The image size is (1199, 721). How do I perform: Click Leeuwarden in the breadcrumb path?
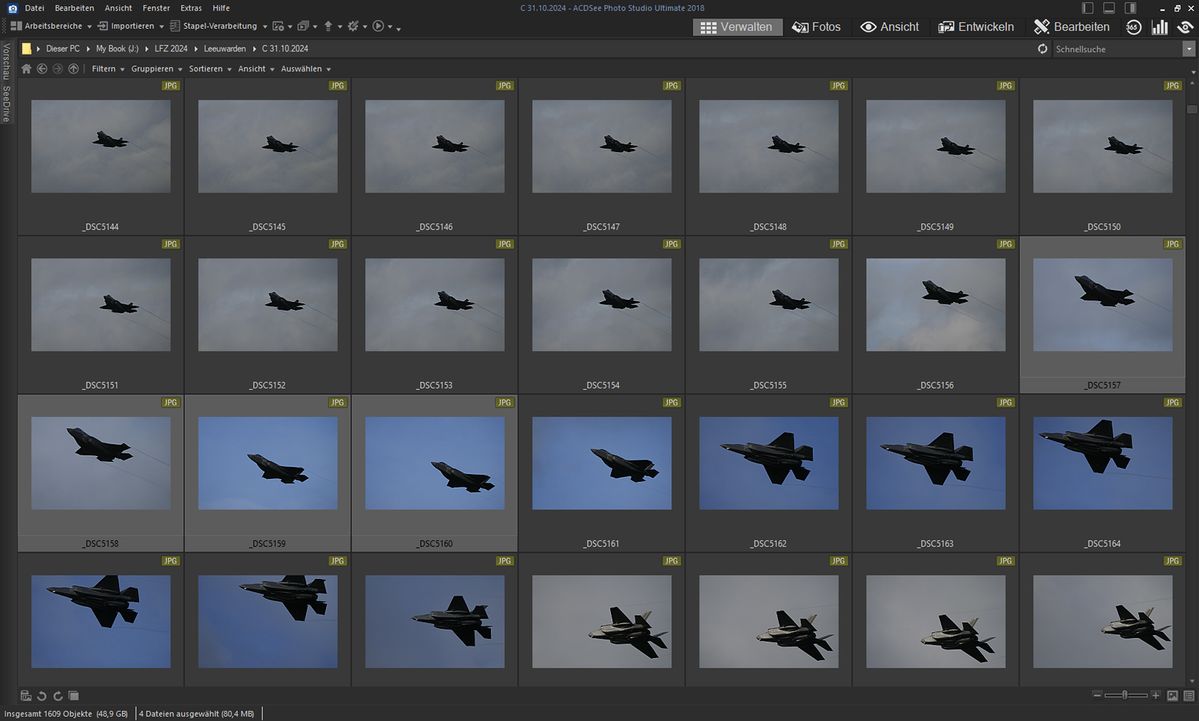[x=224, y=48]
